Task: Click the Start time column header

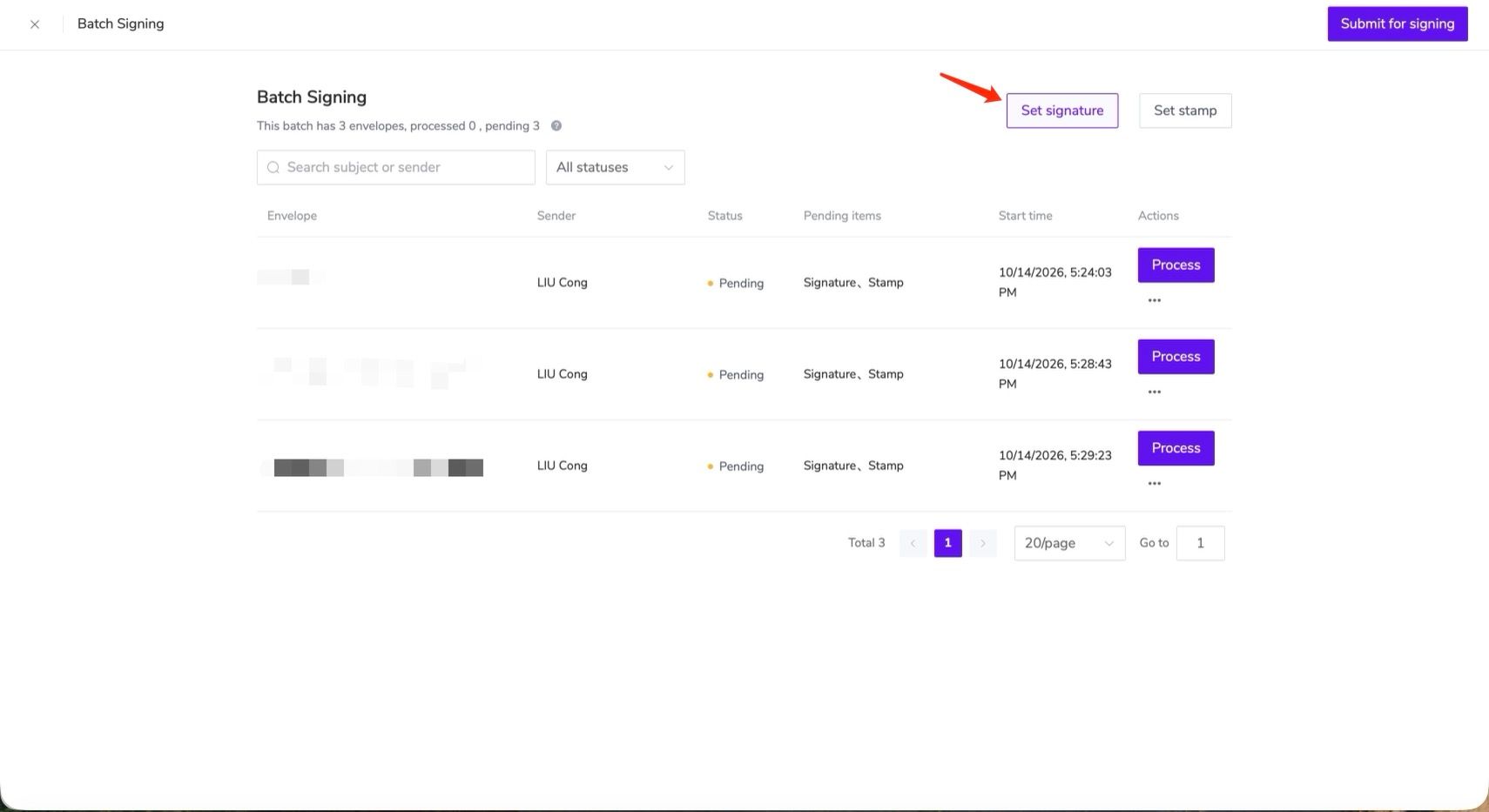Action: point(1026,216)
